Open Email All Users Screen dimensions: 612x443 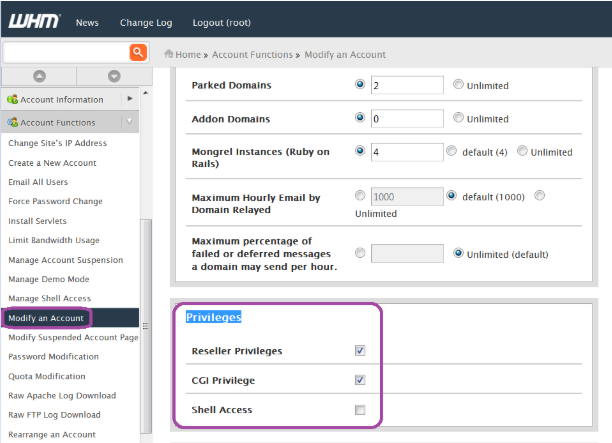[38, 182]
